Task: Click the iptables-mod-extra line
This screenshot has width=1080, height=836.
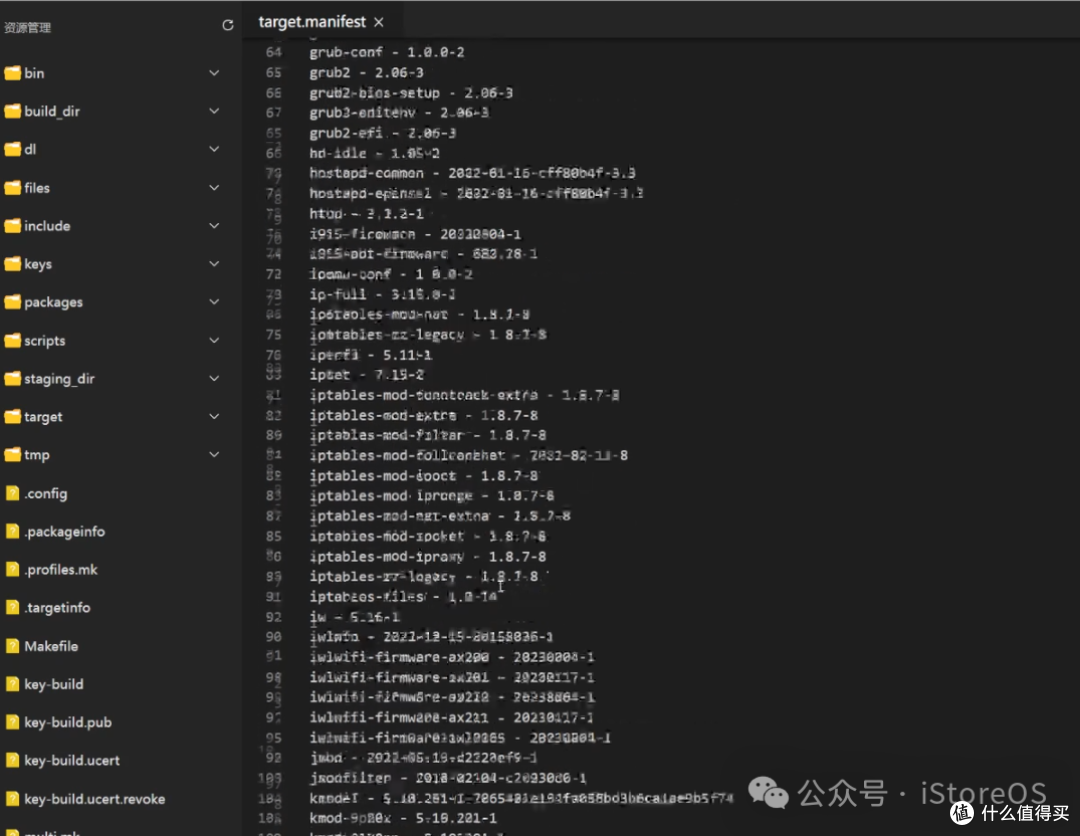Action: click(x=424, y=415)
